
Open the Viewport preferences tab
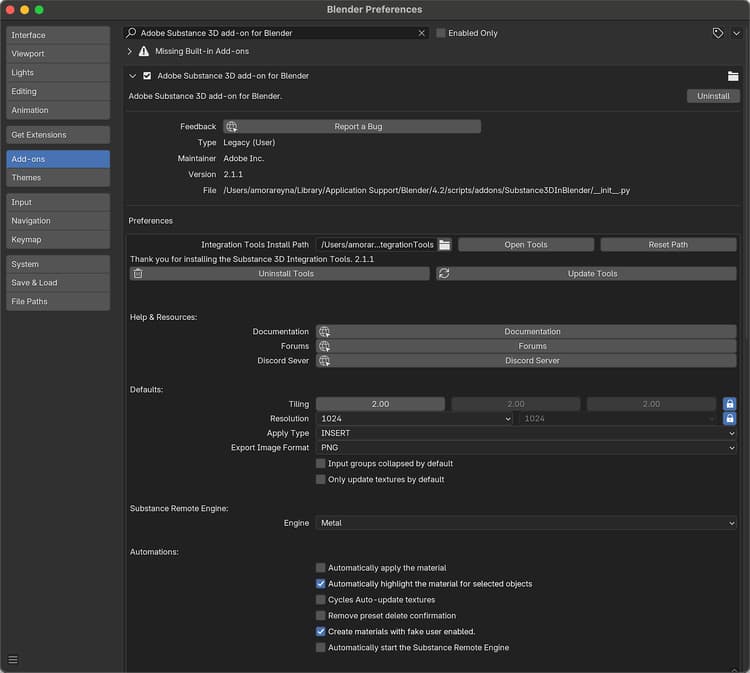click(x=58, y=54)
